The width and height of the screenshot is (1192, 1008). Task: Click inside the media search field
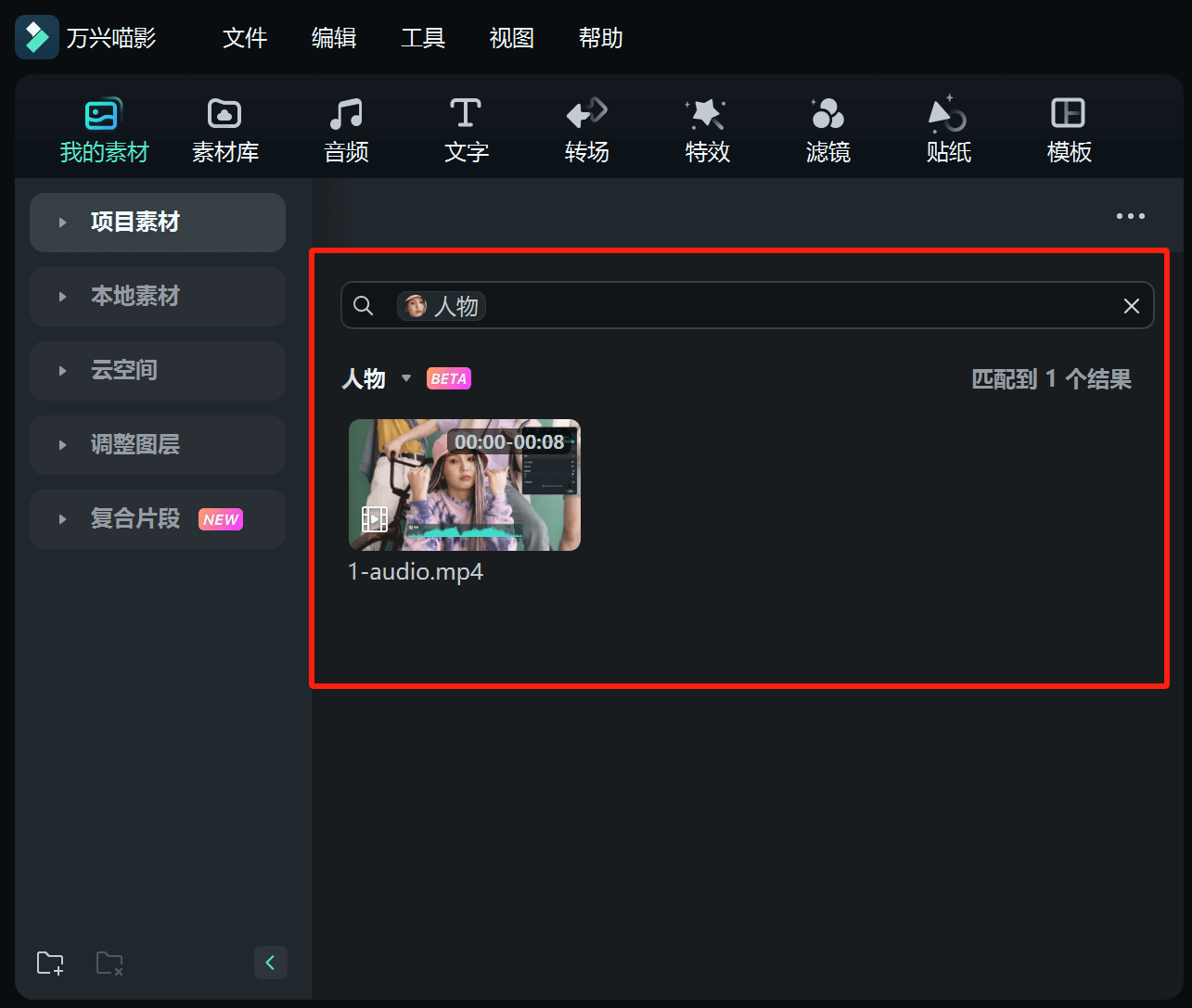(748, 305)
